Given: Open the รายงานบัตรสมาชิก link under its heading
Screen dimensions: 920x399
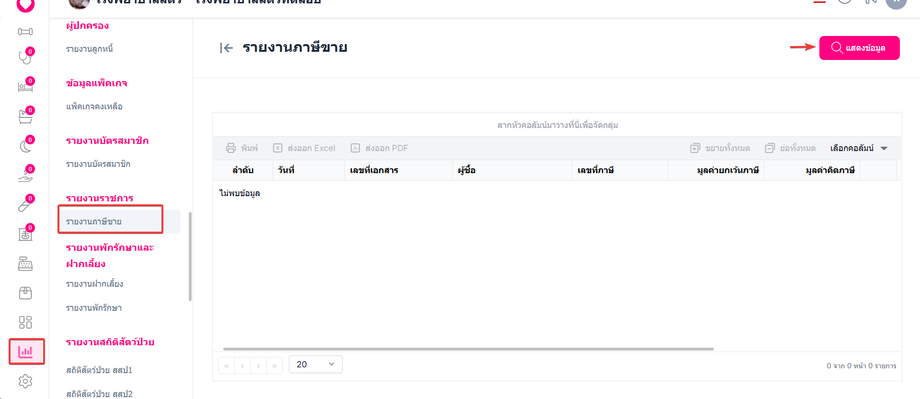Looking at the screenshot, I should pyautogui.click(x=98, y=164).
